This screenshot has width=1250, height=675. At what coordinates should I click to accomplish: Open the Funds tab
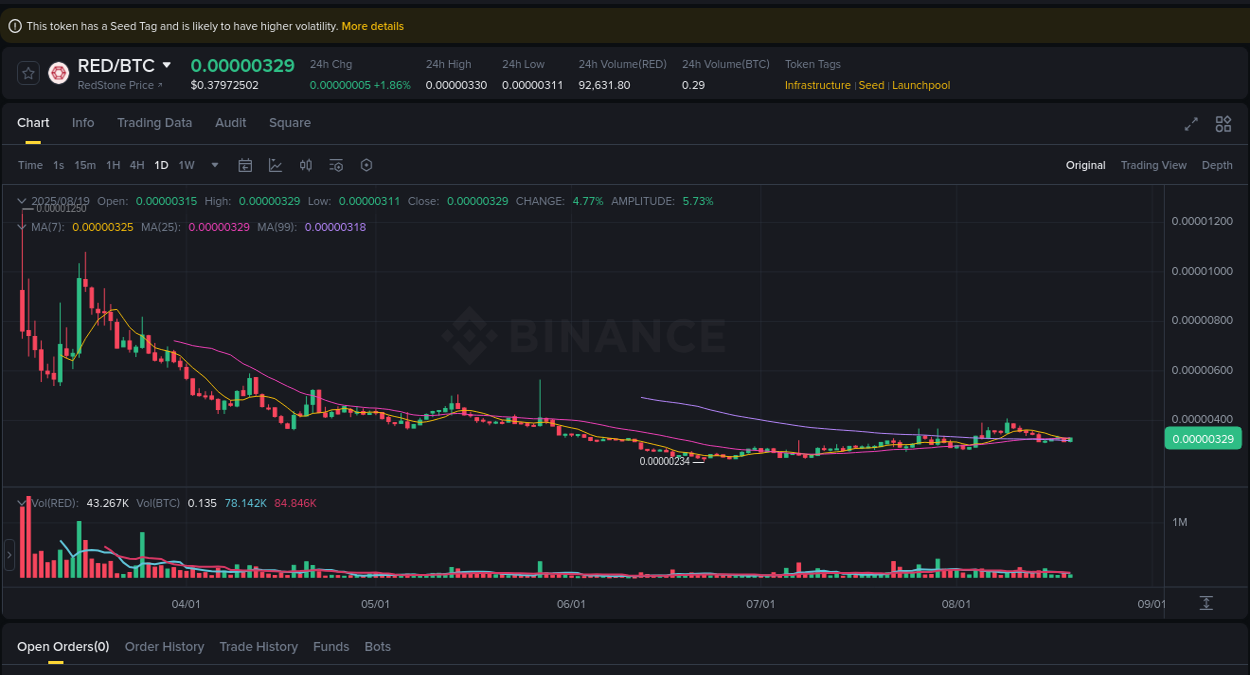(331, 647)
